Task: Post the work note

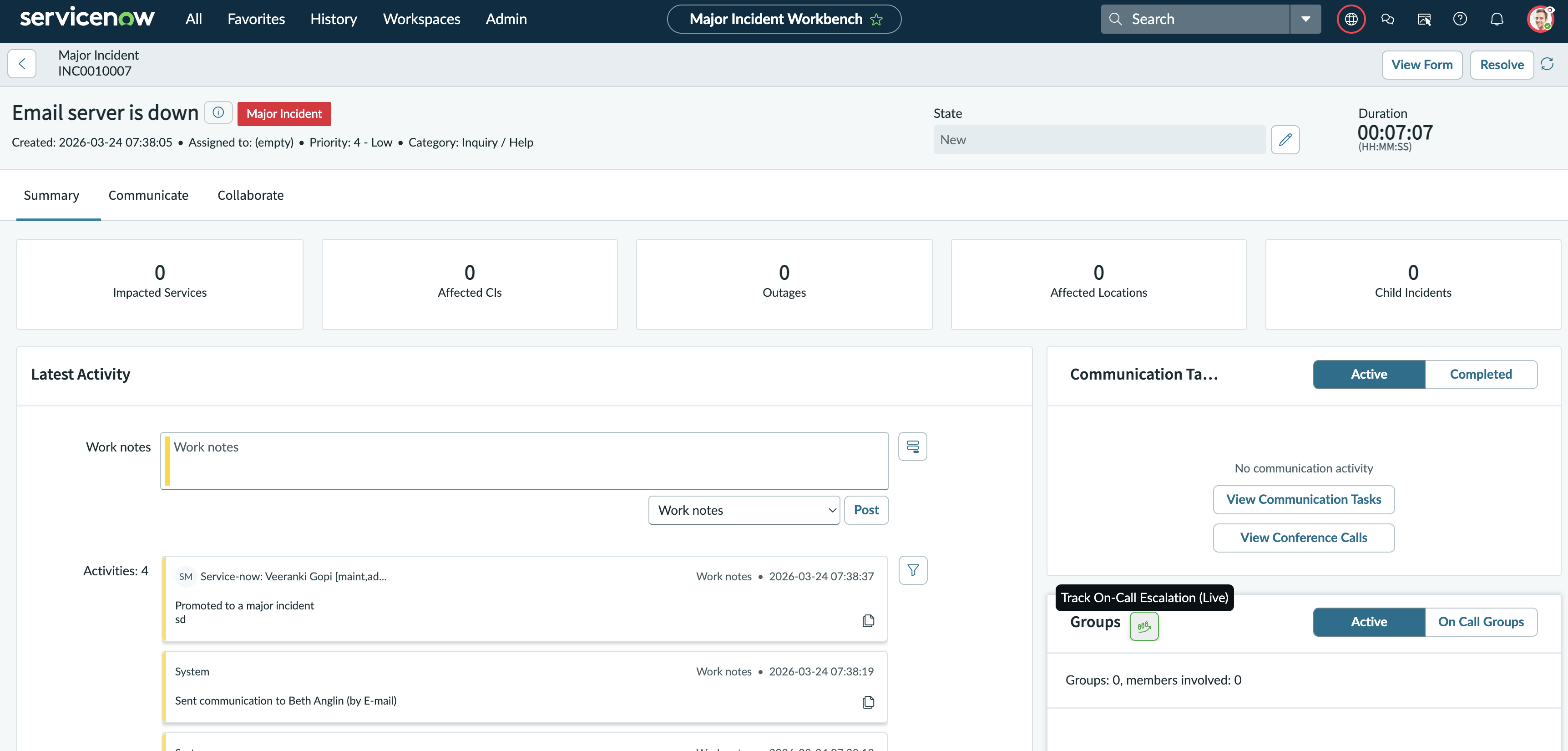Action: click(865, 510)
